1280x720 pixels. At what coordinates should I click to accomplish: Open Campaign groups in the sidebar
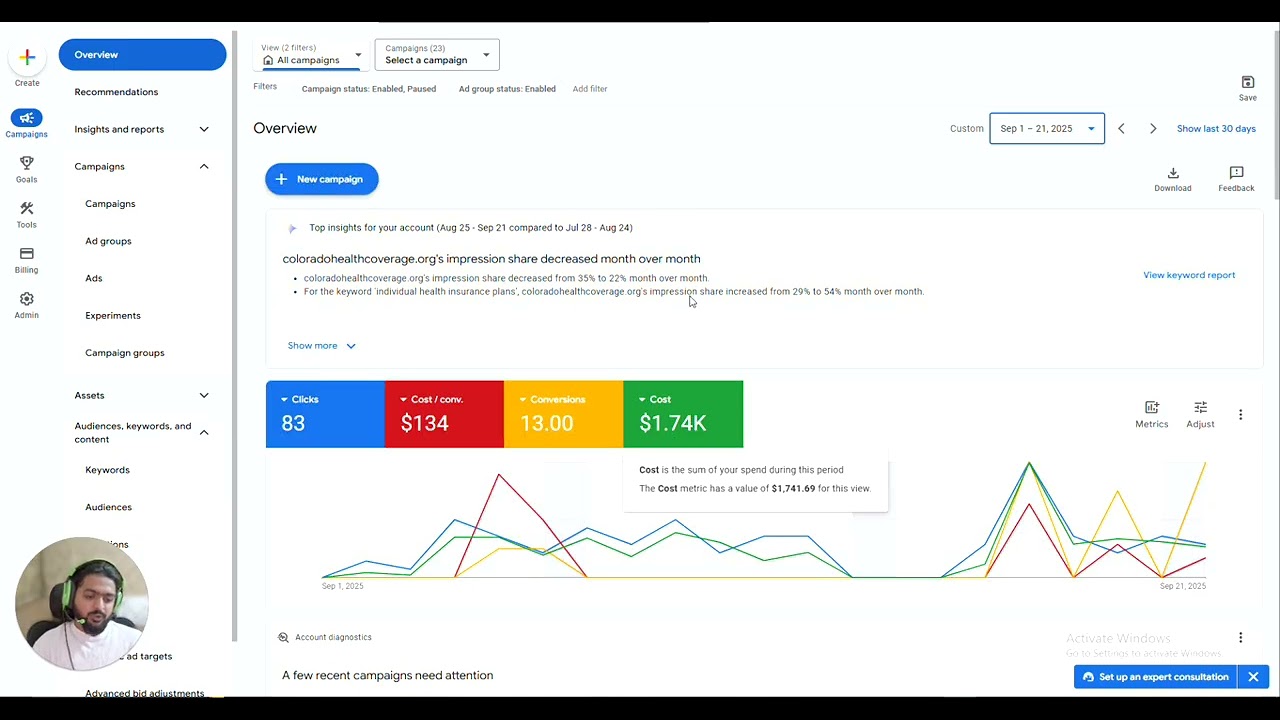coord(125,352)
